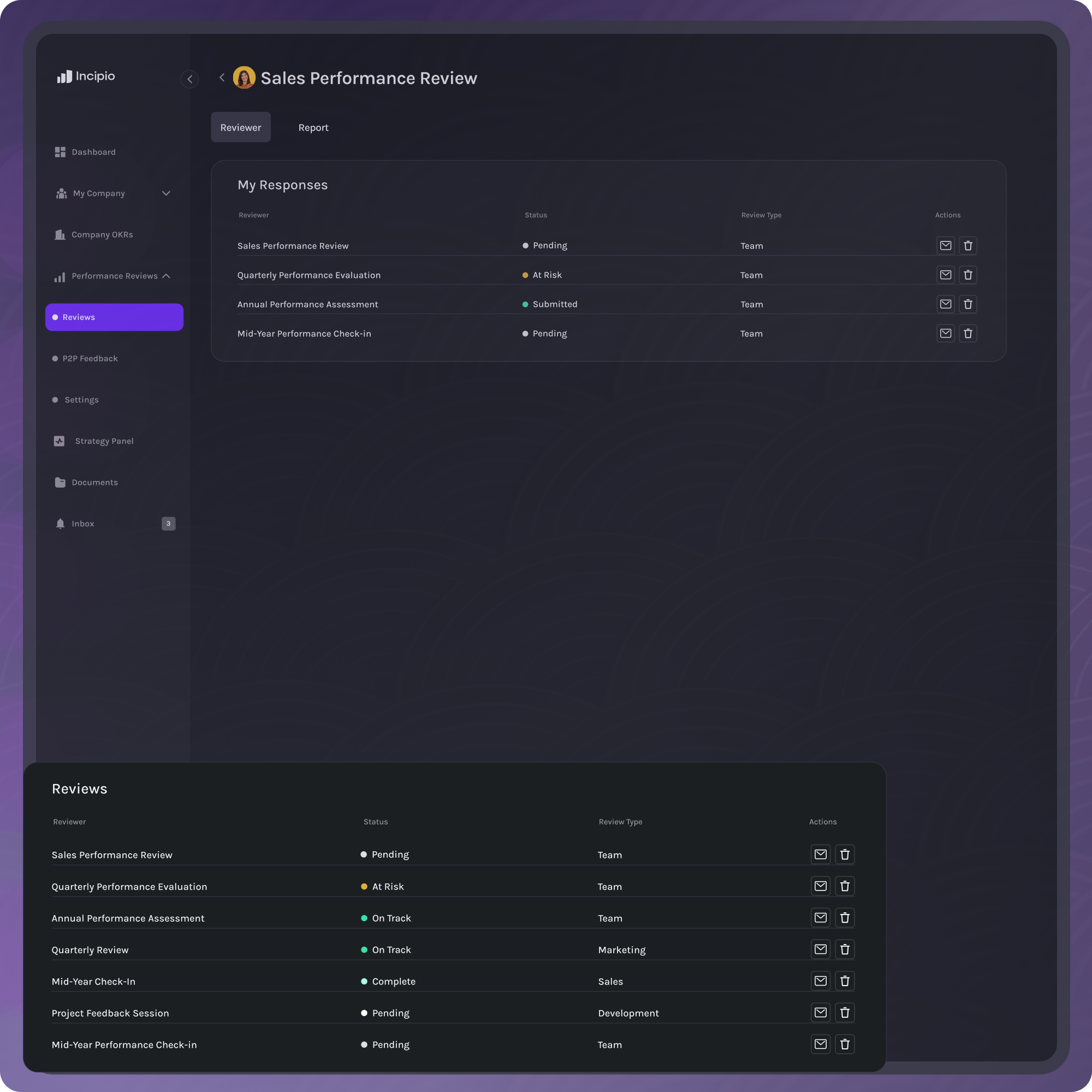Viewport: 1092px width, 1092px height.
Task: Navigate back using the arrow beside the avatar
Action: pos(222,78)
